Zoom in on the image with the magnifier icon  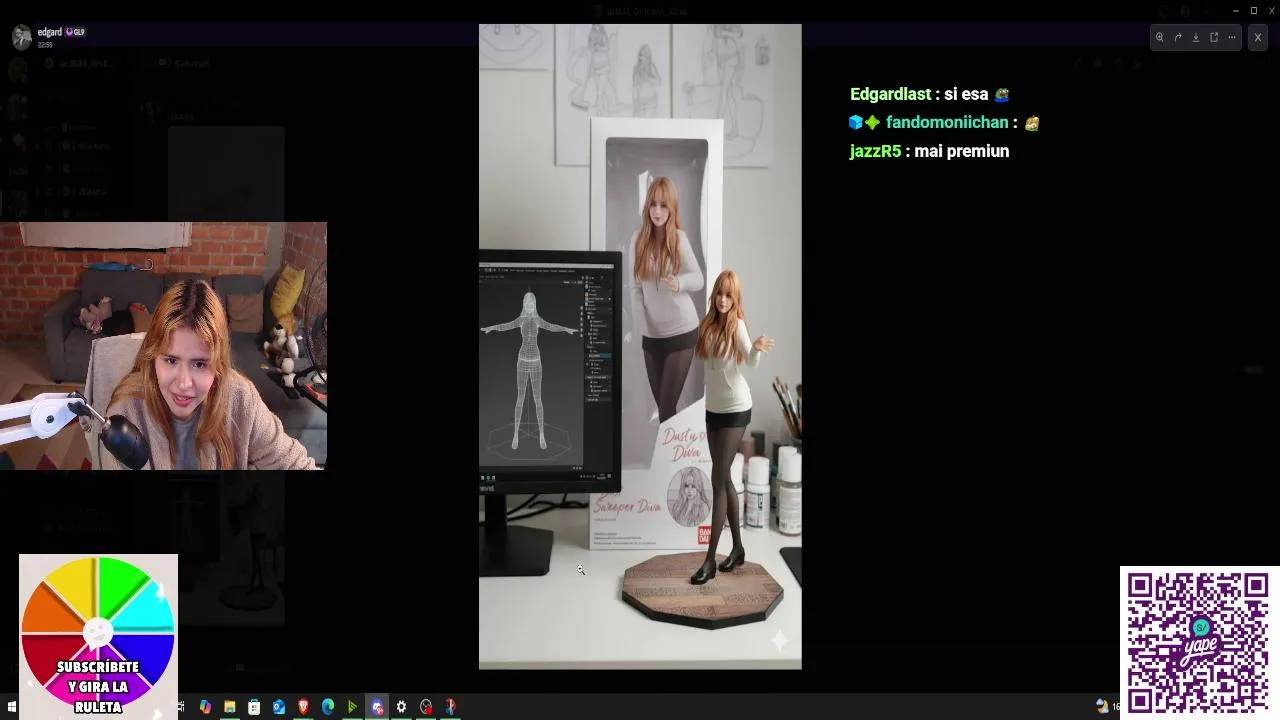coord(1160,38)
